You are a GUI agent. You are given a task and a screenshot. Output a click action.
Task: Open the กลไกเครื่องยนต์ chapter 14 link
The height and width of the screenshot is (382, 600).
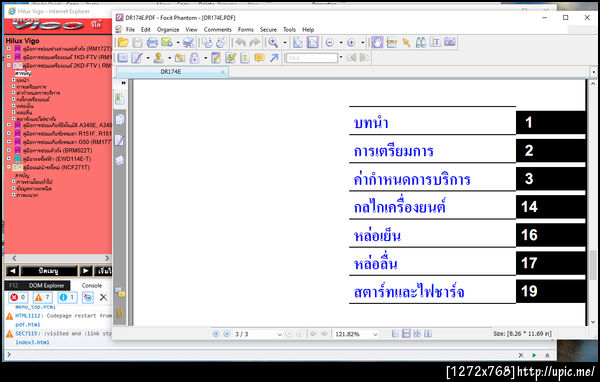tap(400, 207)
